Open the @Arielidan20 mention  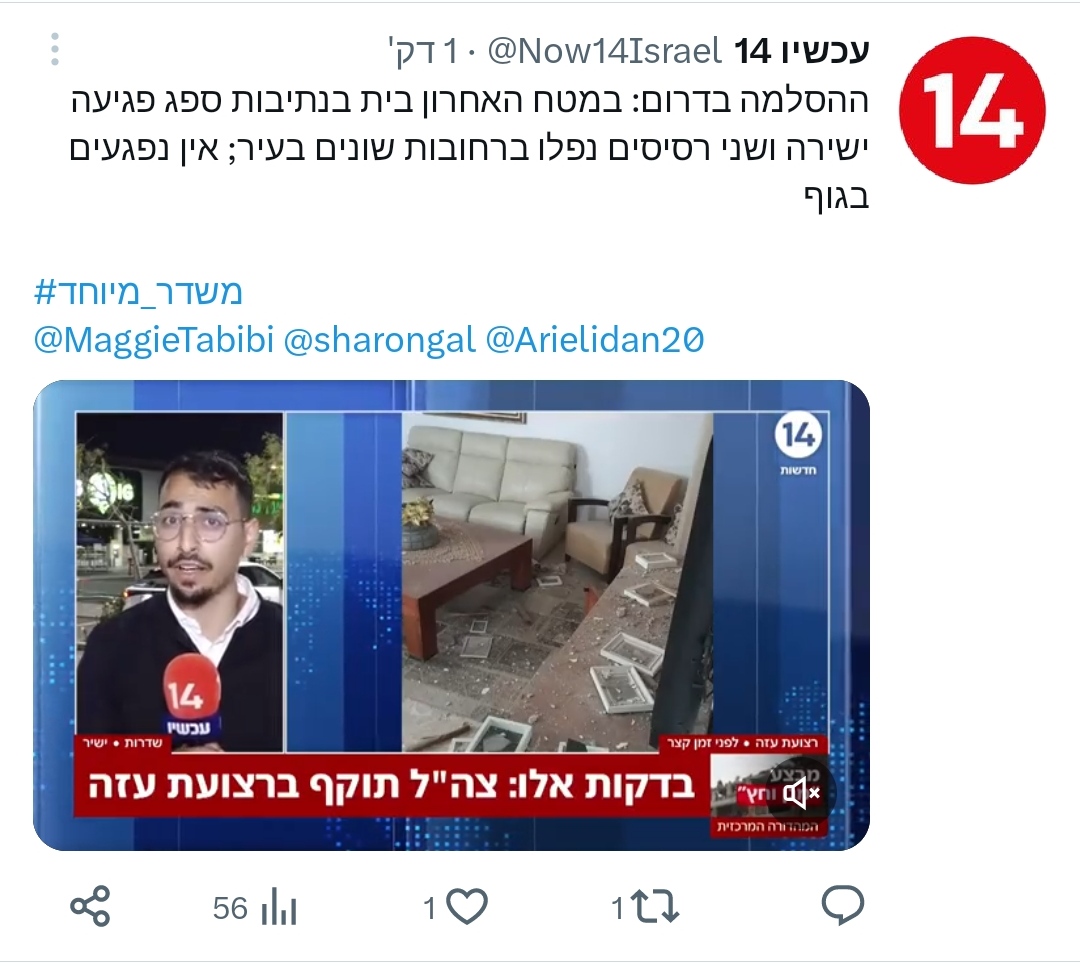595,340
